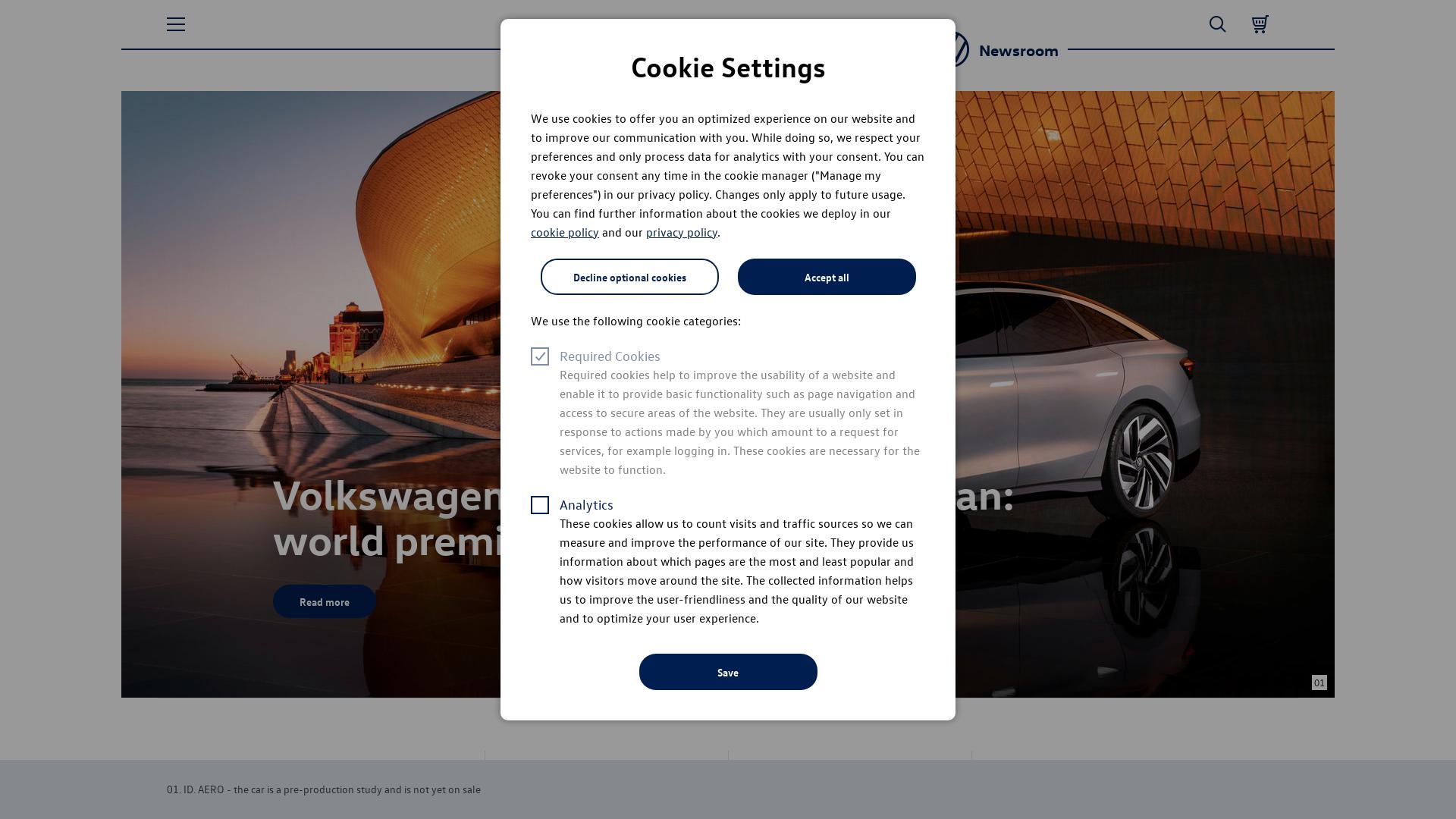The height and width of the screenshot is (819, 1456).
Task: Click the Read more button
Action: click(324, 601)
